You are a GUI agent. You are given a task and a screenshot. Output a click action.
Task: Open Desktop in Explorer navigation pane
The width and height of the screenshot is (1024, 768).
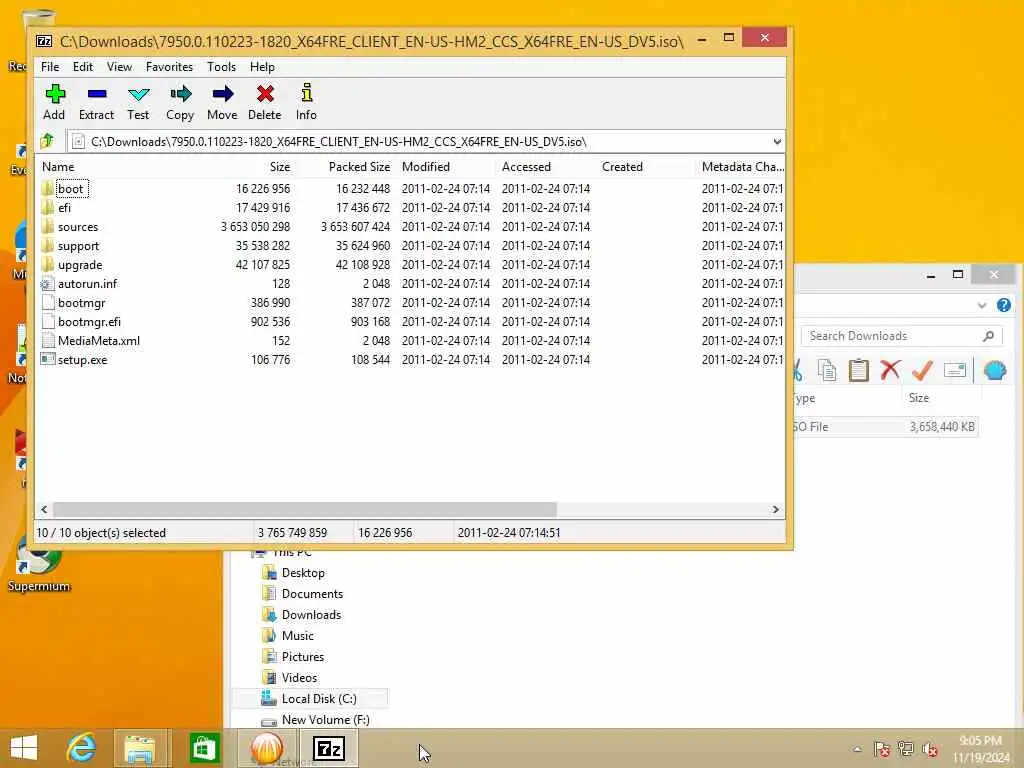[303, 573]
